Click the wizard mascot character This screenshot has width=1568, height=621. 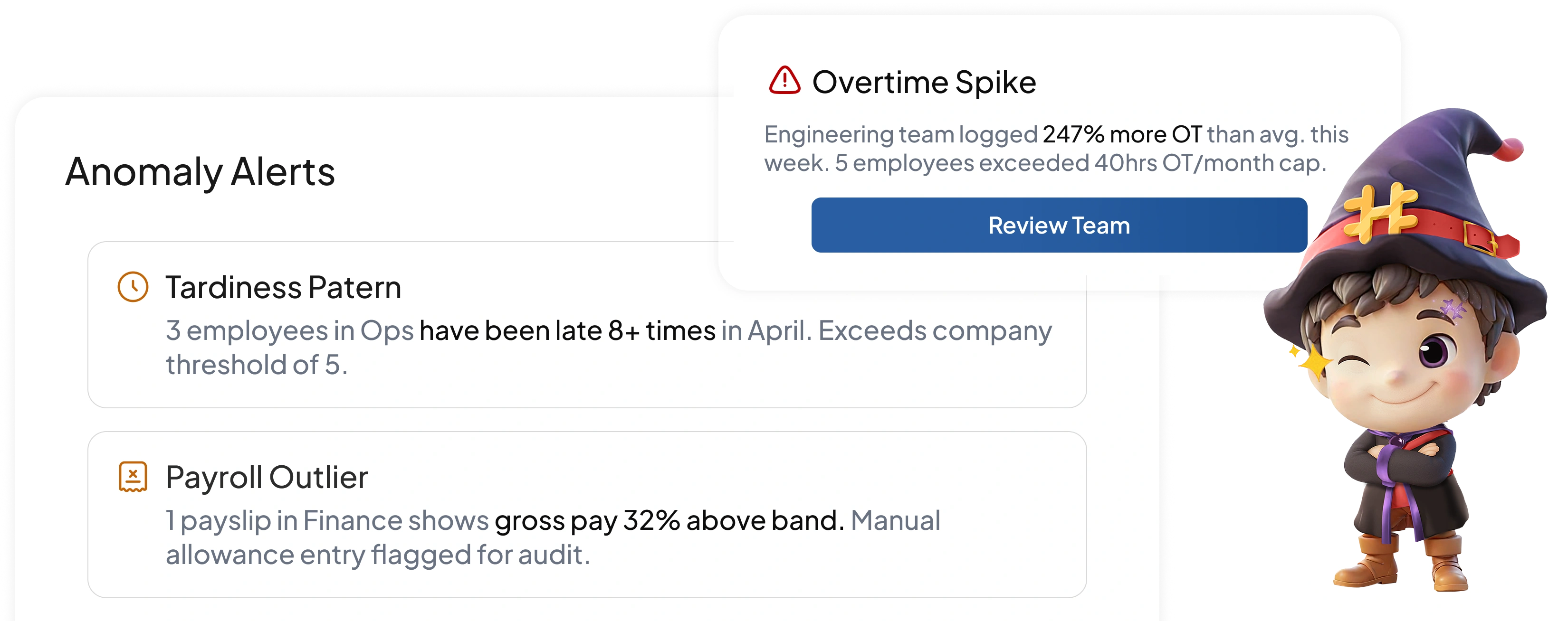[1406, 350]
